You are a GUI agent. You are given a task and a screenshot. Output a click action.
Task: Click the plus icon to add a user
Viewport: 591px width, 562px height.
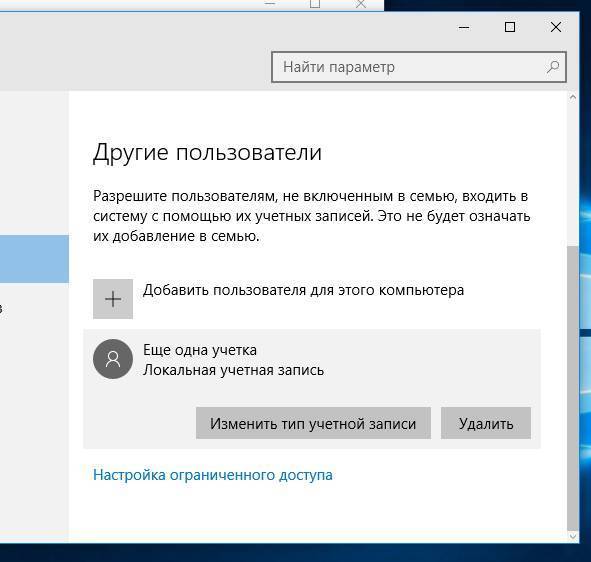[x=113, y=299]
